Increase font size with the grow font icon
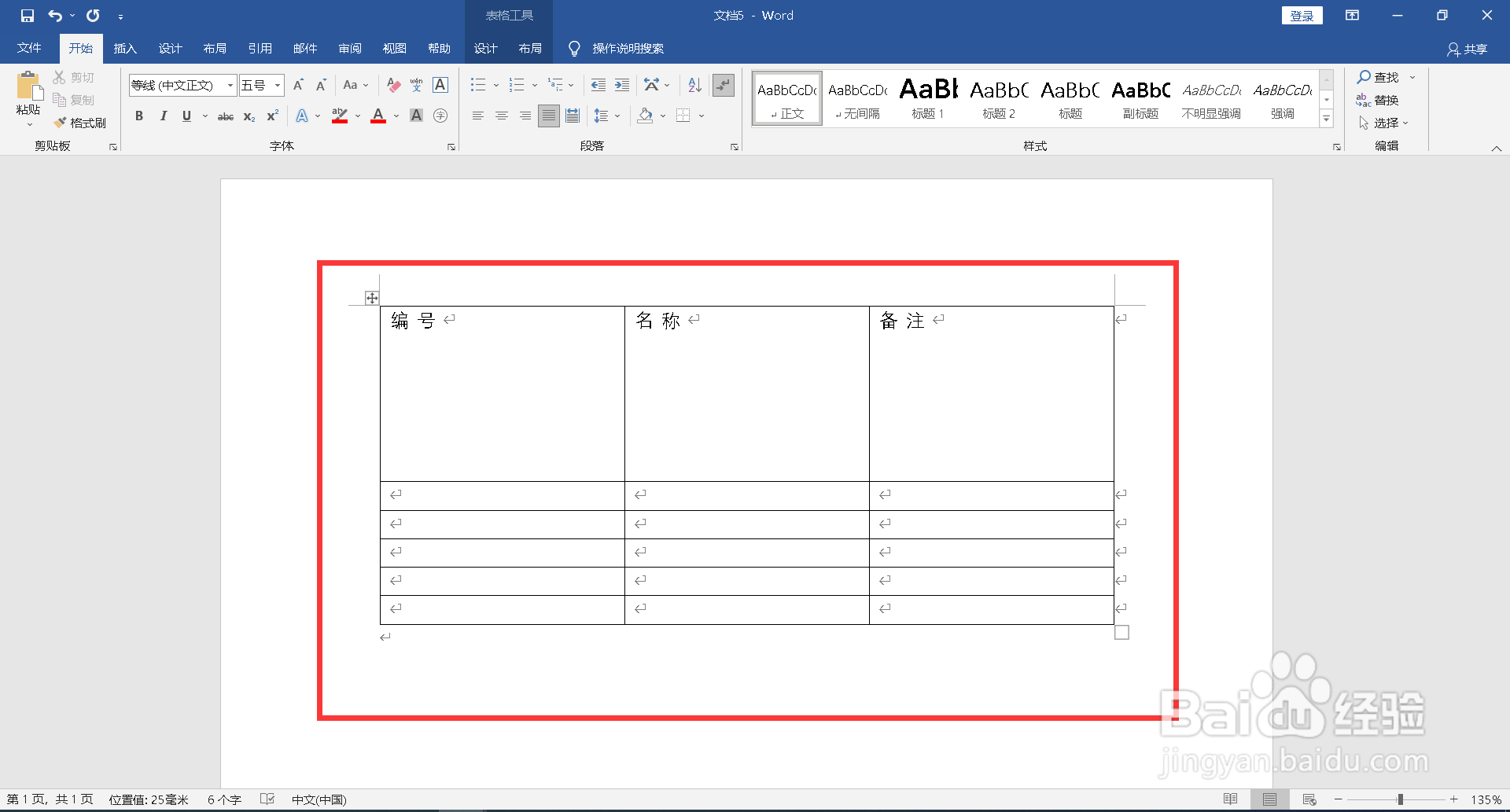Screen dimensions: 1510x812 coord(298,85)
